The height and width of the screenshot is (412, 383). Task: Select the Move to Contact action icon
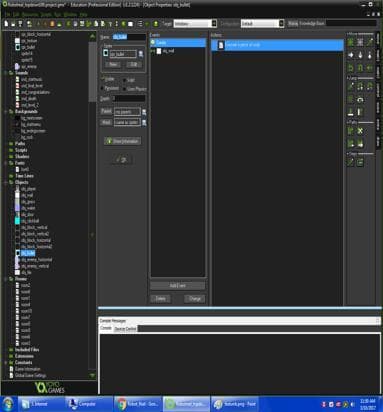point(351,112)
